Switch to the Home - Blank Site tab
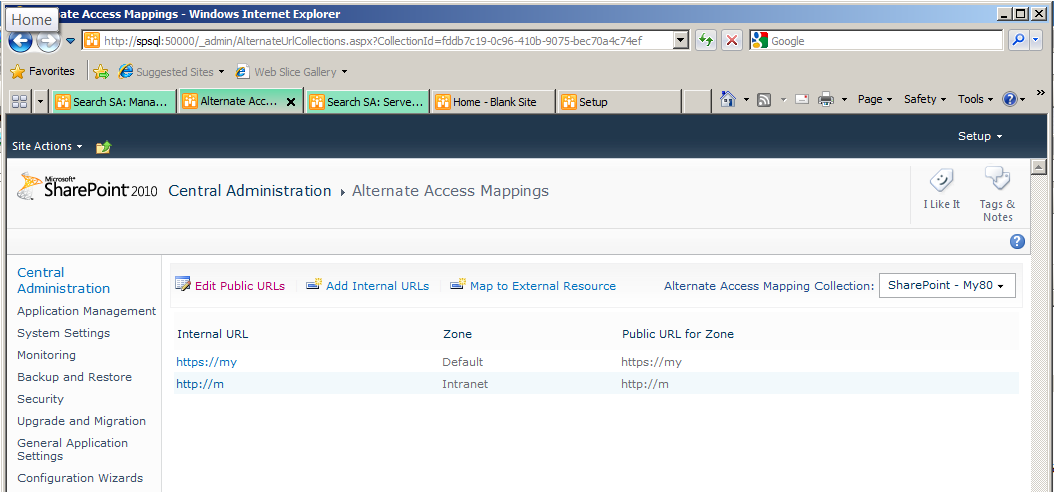1054x492 pixels. coord(494,102)
